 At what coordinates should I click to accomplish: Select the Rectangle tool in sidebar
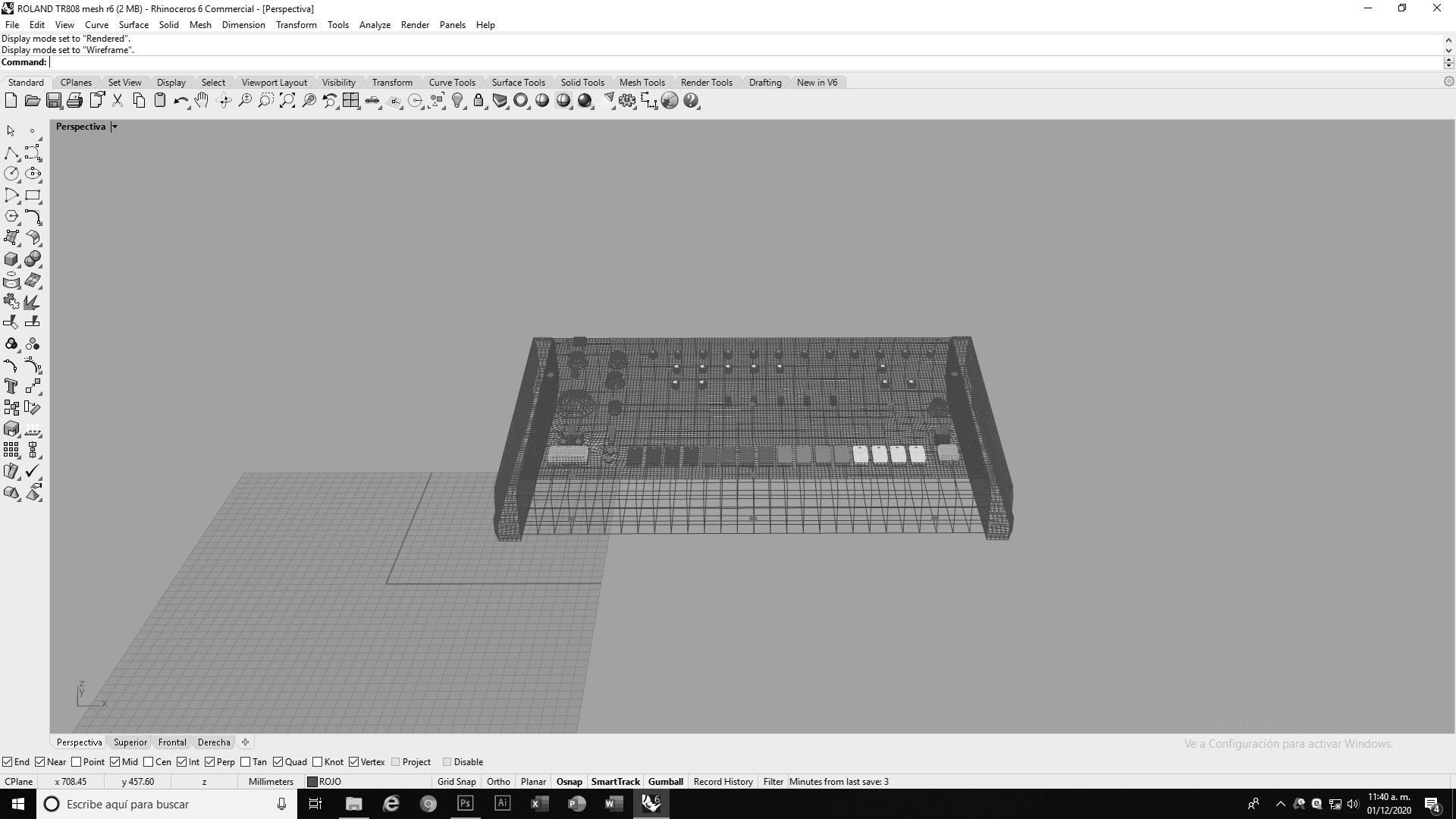(33, 195)
